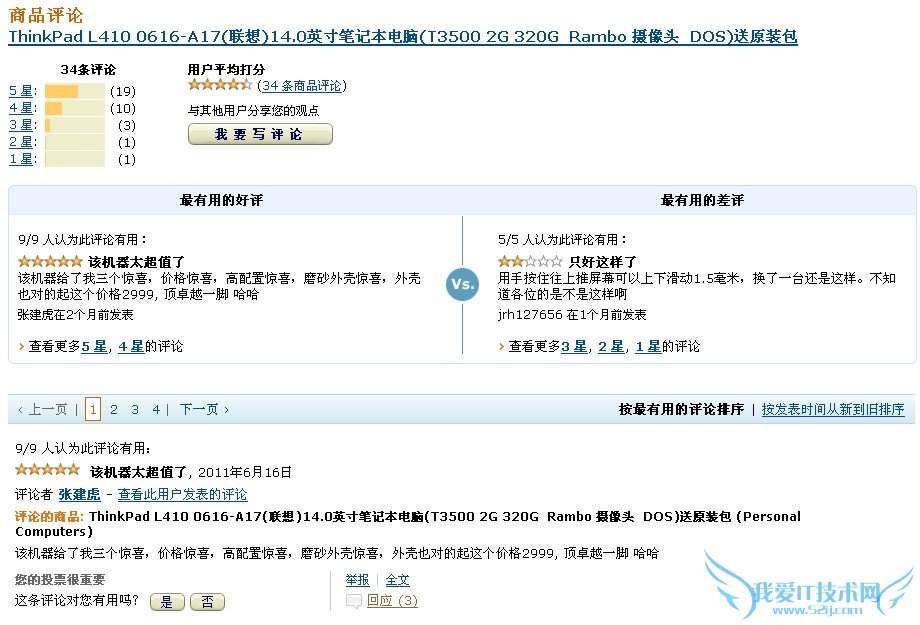Filter reviews by 2 星 rating link
The image size is (920, 625).
coord(21,142)
